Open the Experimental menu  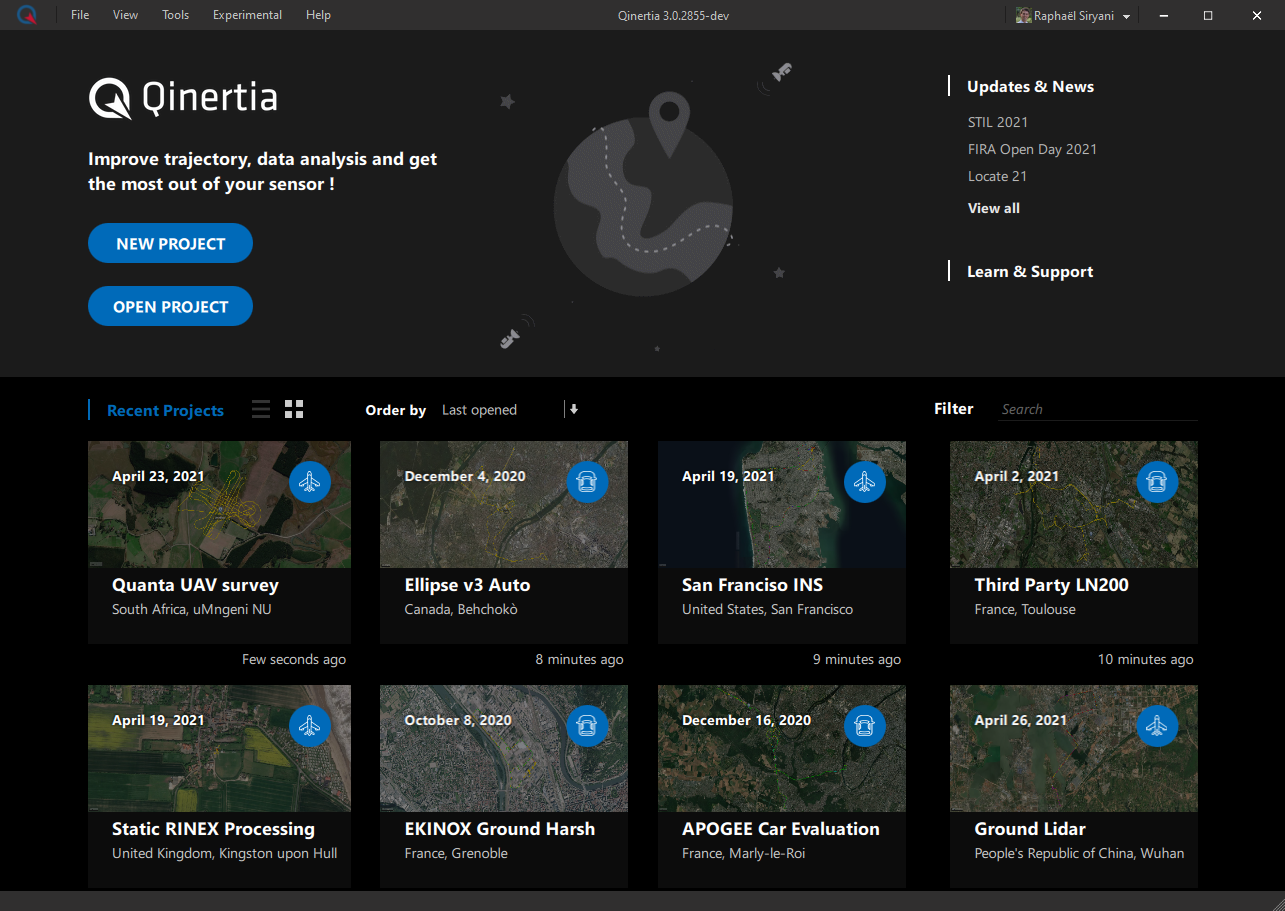247,15
